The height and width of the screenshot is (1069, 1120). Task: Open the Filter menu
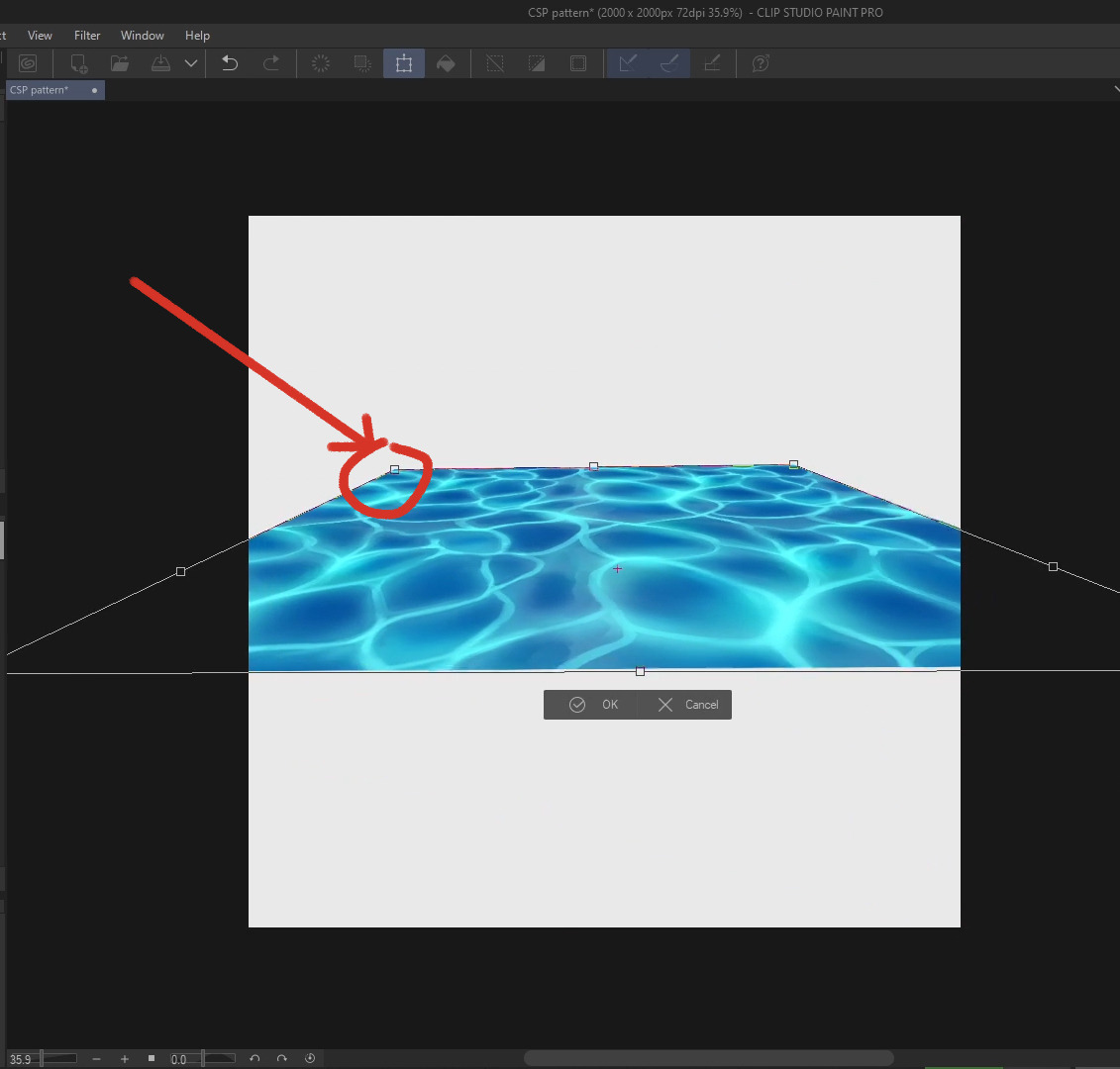[87, 36]
